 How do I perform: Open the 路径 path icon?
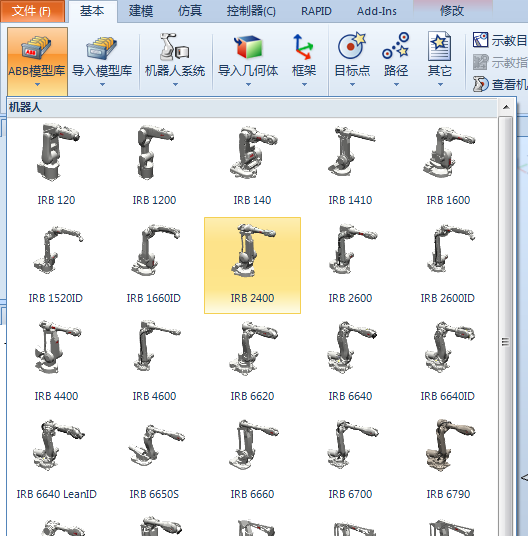396,46
